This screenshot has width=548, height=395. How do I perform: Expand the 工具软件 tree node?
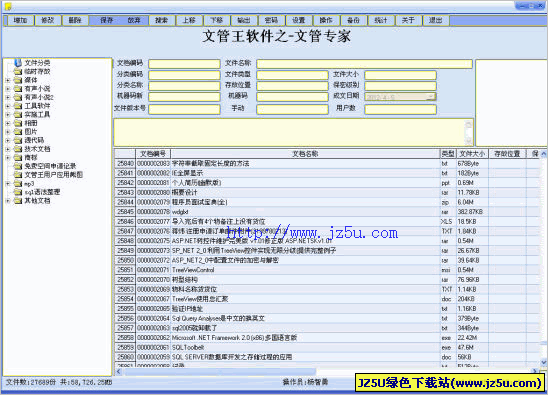[x=8, y=106]
